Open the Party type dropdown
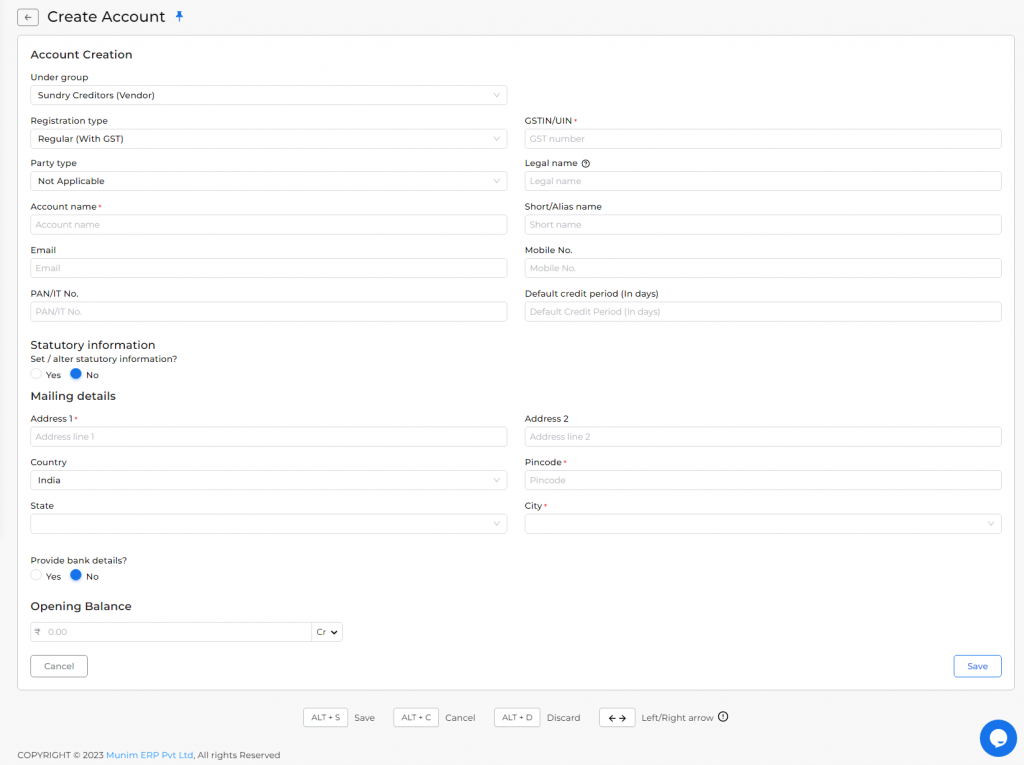The height and width of the screenshot is (765, 1024). coord(268,181)
